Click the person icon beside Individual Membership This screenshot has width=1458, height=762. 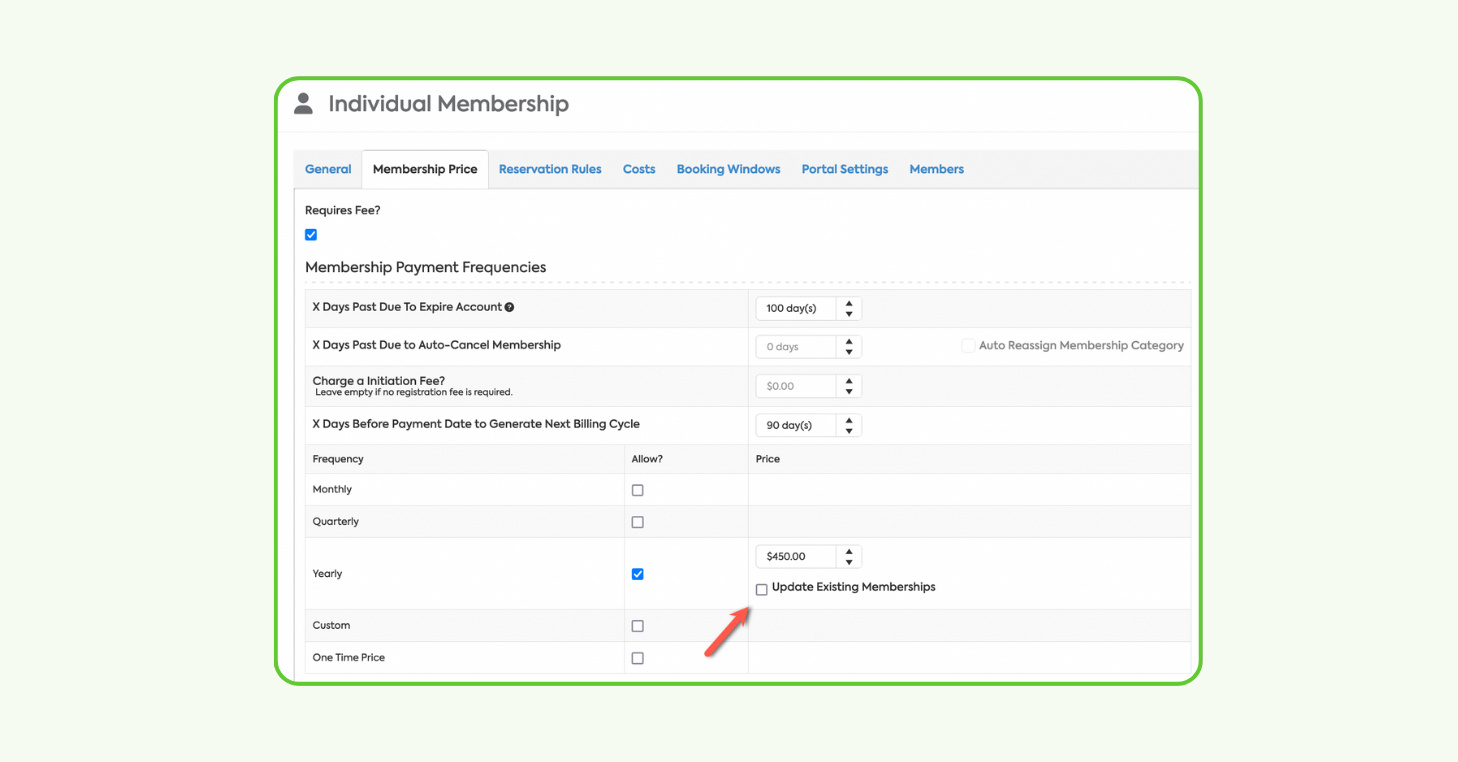pos(302,102)
